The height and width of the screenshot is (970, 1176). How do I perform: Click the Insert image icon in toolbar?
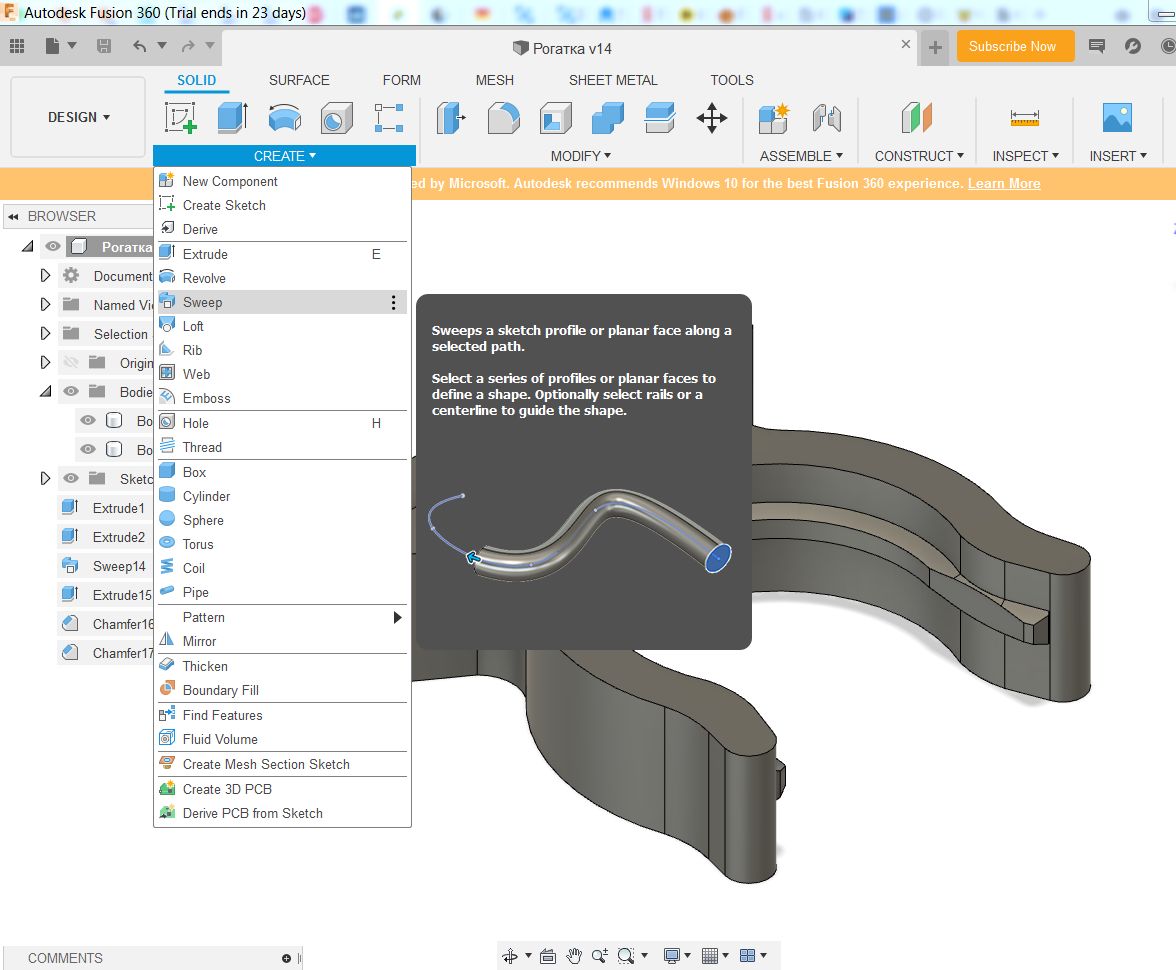click(x=1116, y=118)
